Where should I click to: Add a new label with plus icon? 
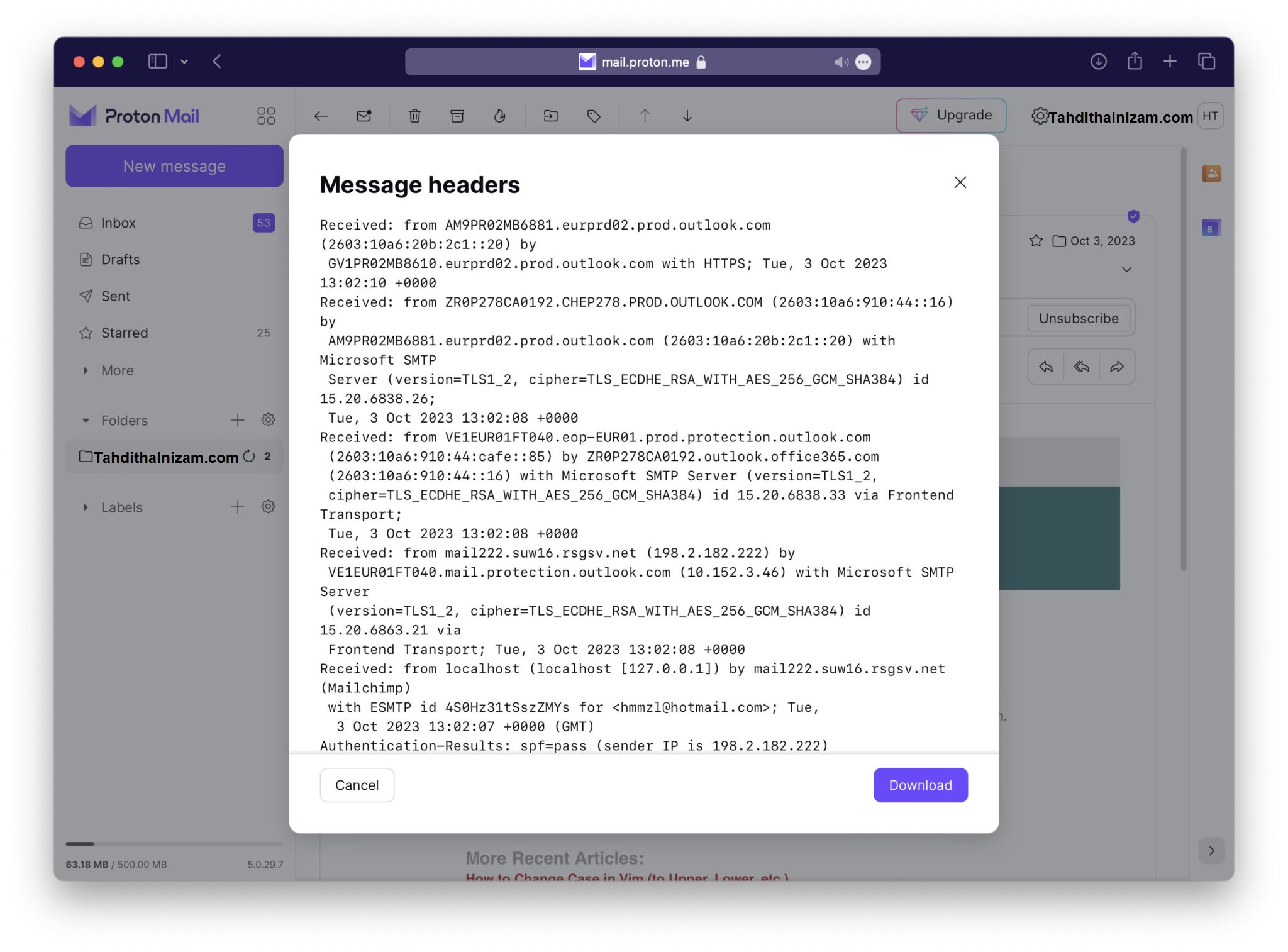[x=238, y=507]
